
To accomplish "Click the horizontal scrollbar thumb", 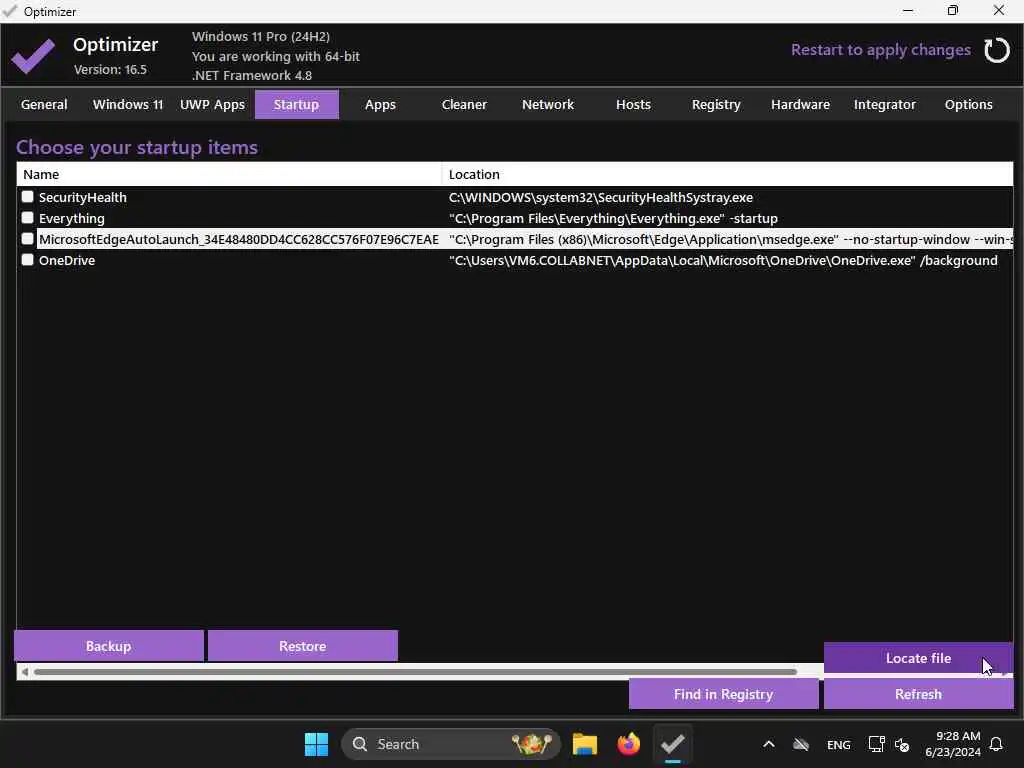I will pos(415,671).
